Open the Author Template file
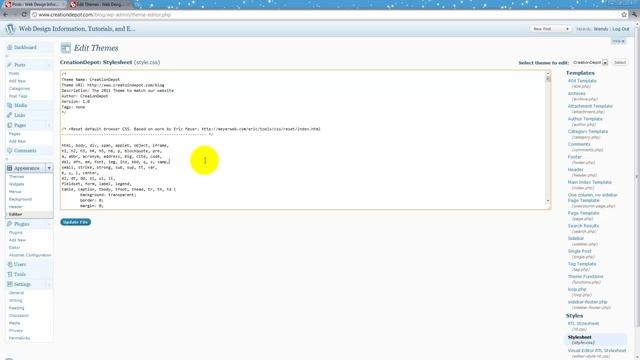 click(585, 119)
